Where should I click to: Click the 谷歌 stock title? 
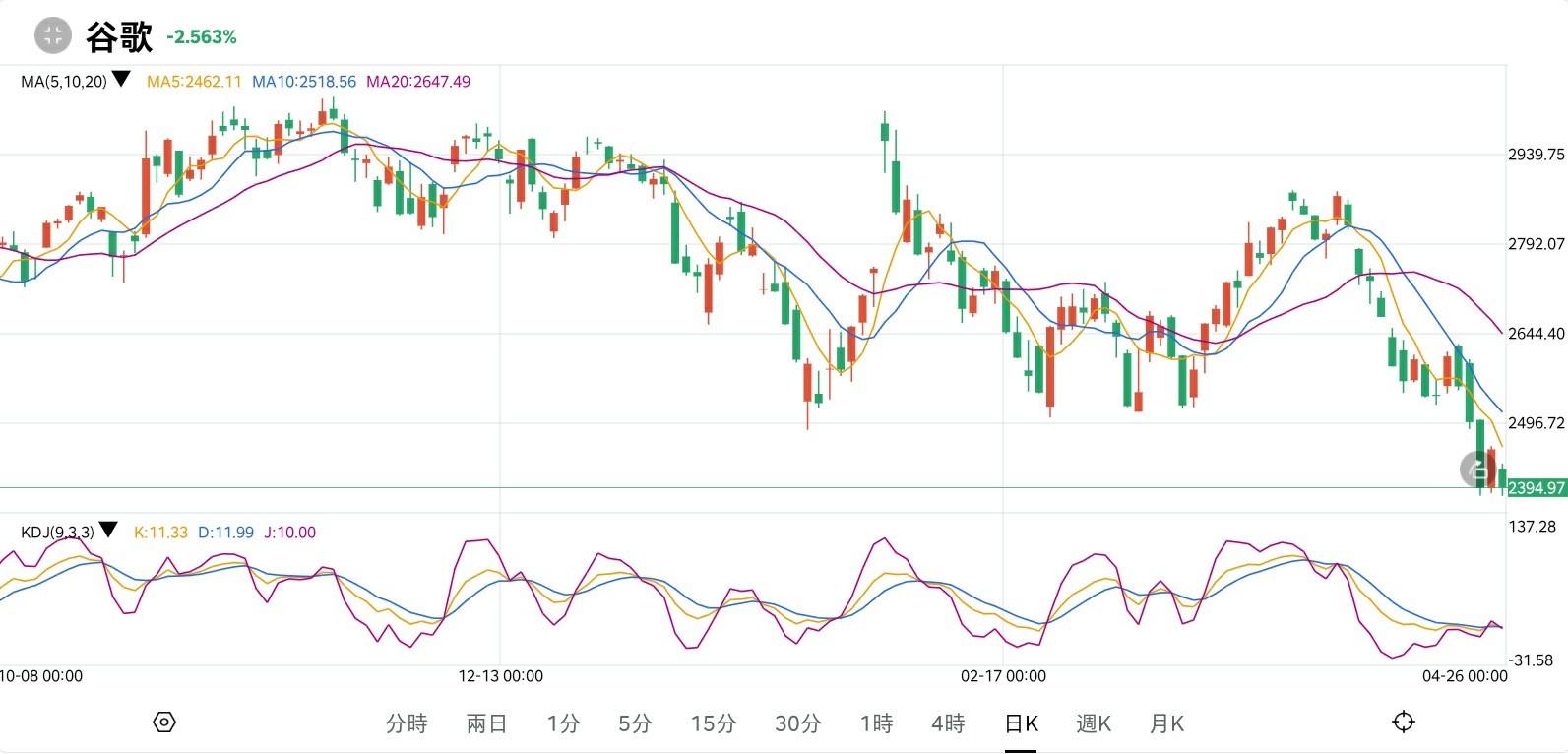click(119, 37)
